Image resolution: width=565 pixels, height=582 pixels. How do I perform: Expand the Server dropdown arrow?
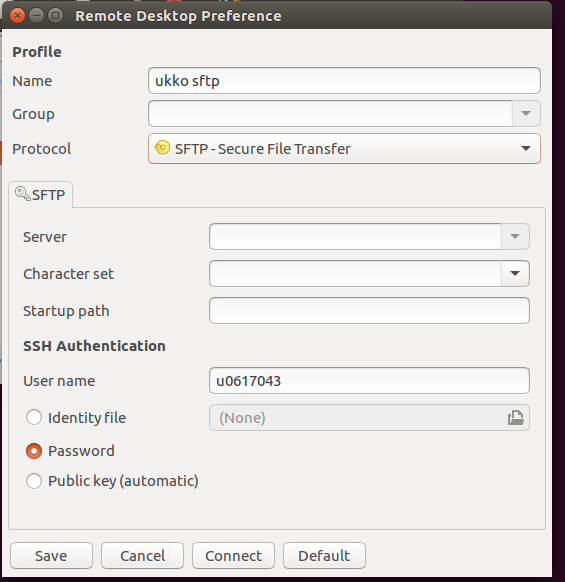pyautogui.click(x=515, y=236)
